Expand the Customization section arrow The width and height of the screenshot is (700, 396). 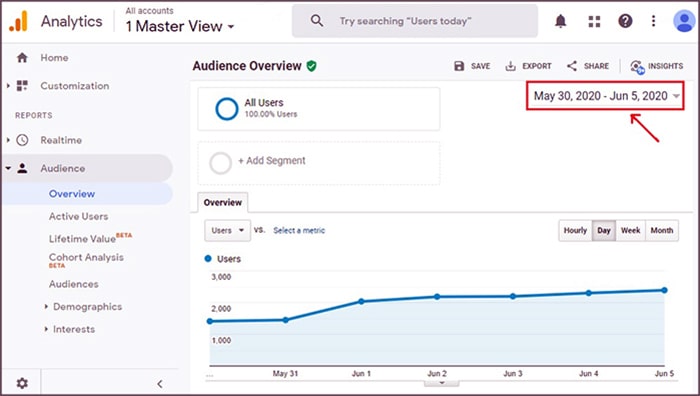tap(8, 86)
